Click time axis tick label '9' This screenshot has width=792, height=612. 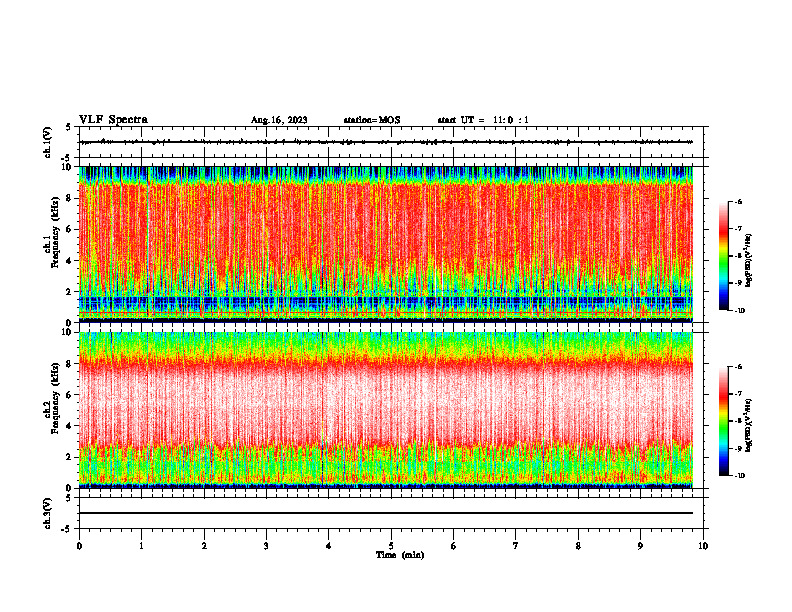[x=640, y=546]
